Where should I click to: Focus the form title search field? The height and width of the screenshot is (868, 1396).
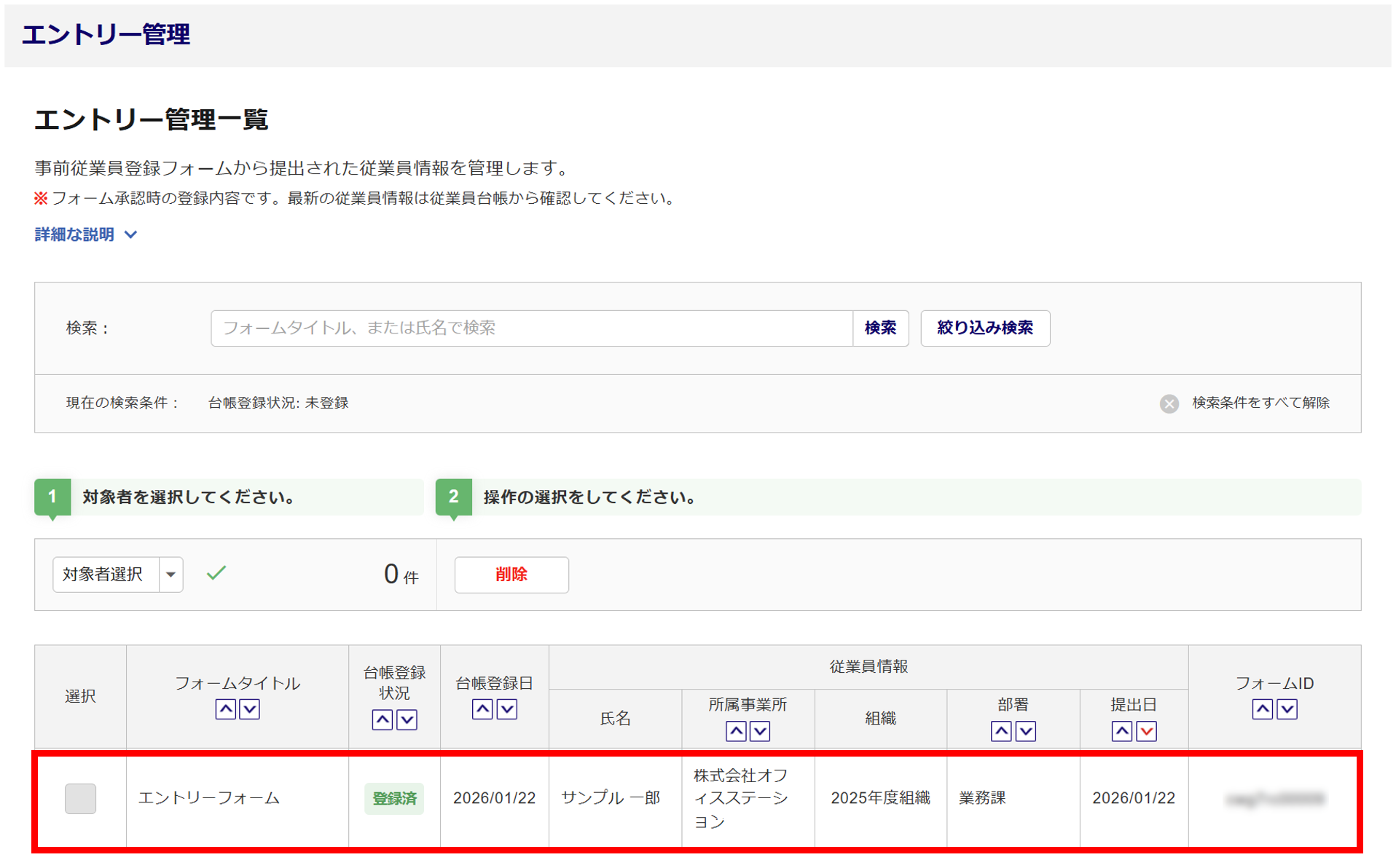(x=531, y=328)
